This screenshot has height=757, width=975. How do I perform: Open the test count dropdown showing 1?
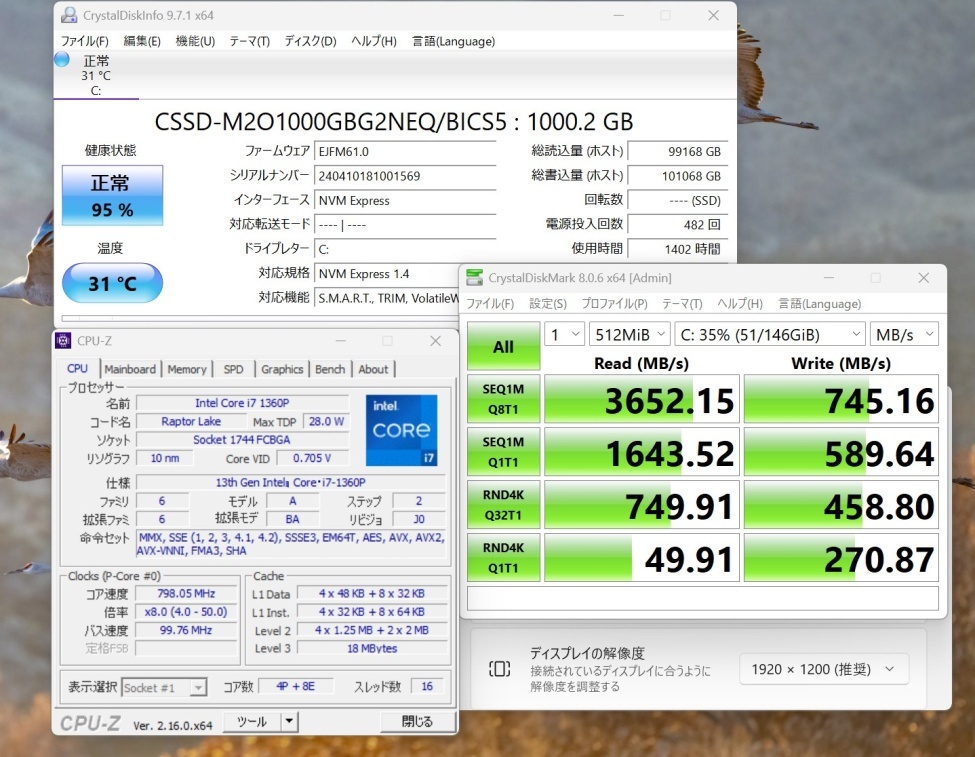tap(563, 334)
